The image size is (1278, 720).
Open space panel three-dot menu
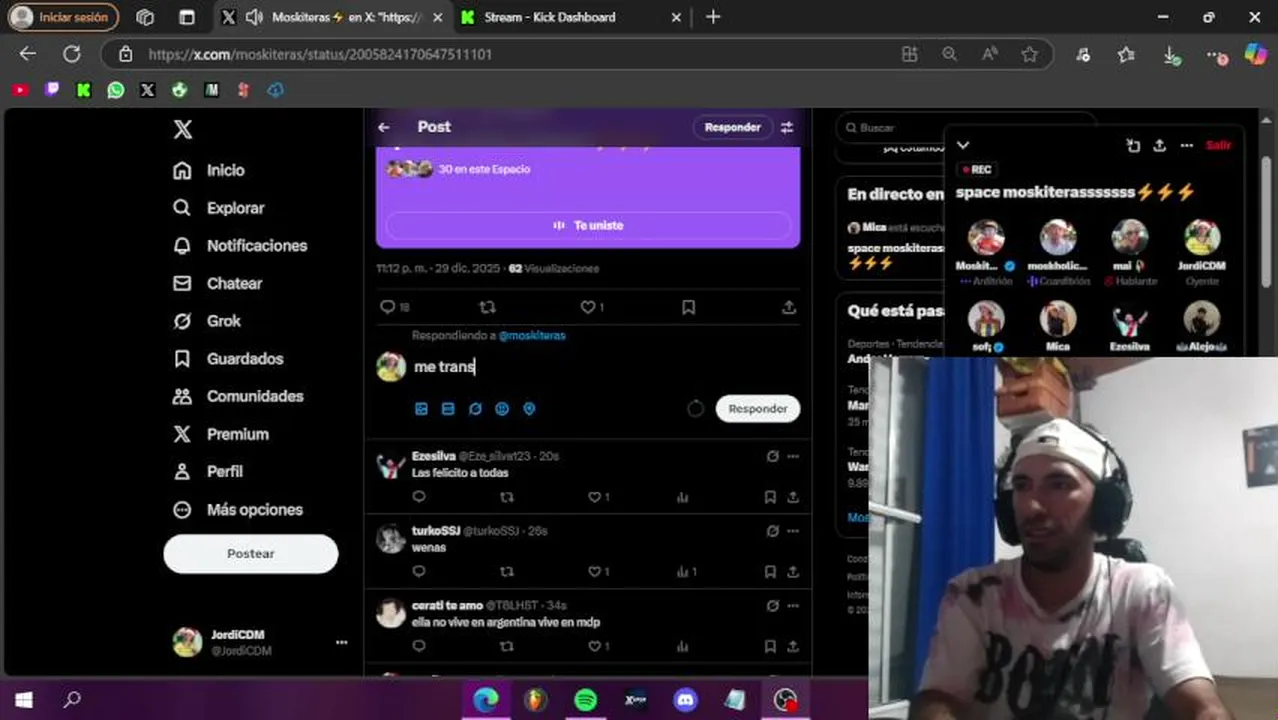tap(1186, 145)
